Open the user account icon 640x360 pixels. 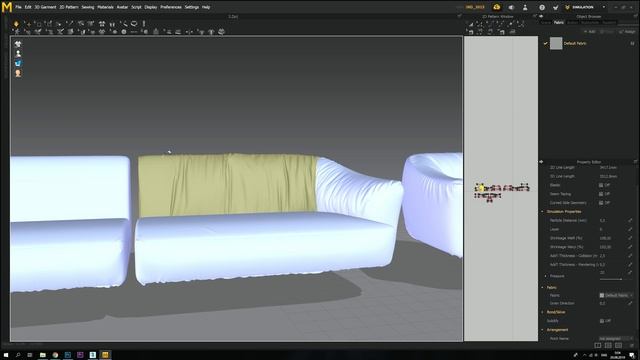pyautogui.click(x=525, y=7)
